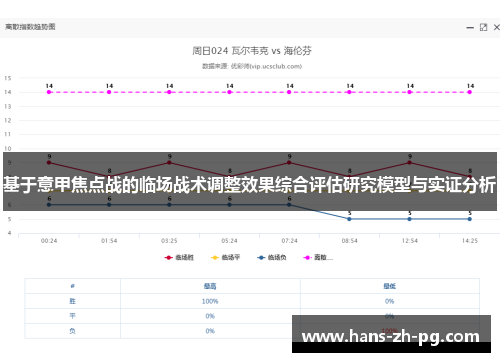
Task: Click the 平 row label in table
Action: (x=72, y=316)
